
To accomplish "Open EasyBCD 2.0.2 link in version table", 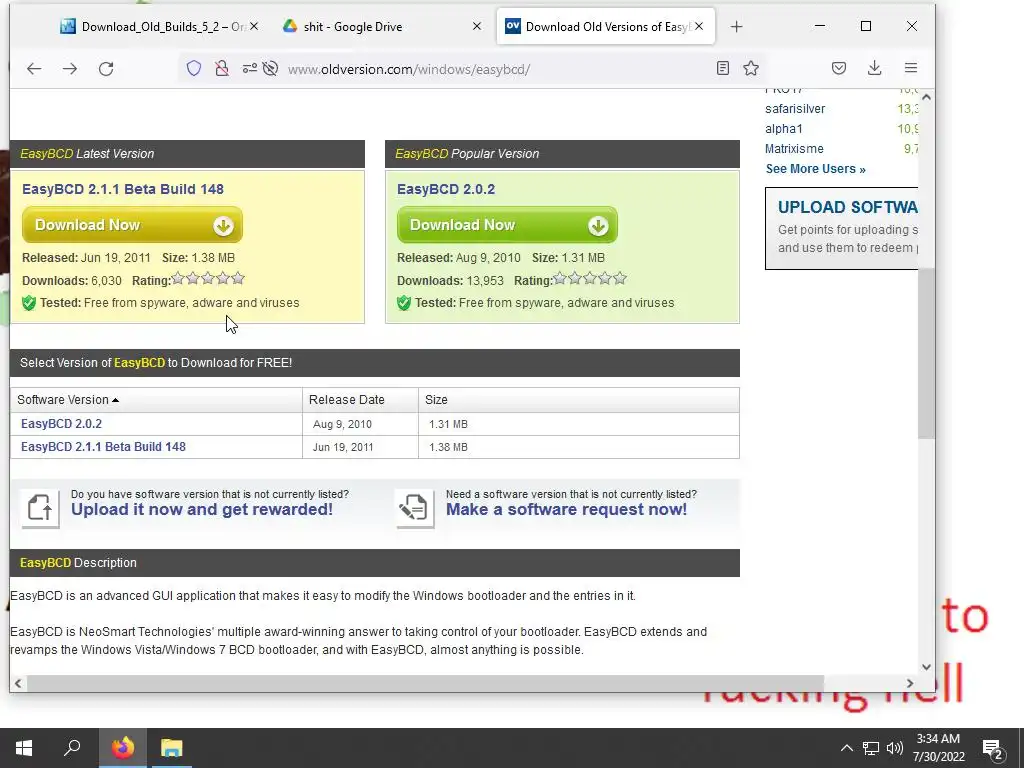I will click(61, 424).
